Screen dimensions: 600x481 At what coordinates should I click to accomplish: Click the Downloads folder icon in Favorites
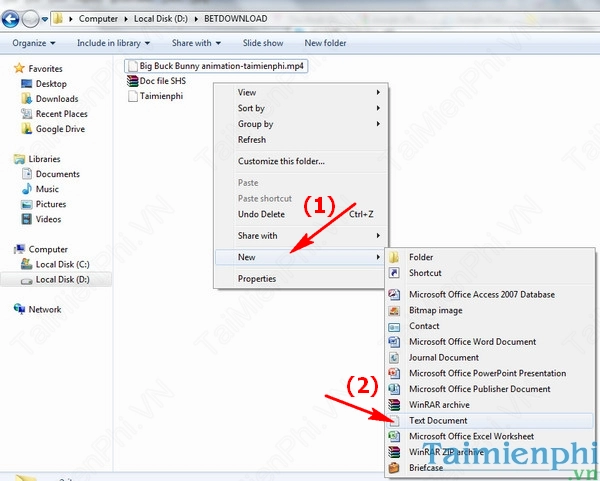[x=26, y=99]
